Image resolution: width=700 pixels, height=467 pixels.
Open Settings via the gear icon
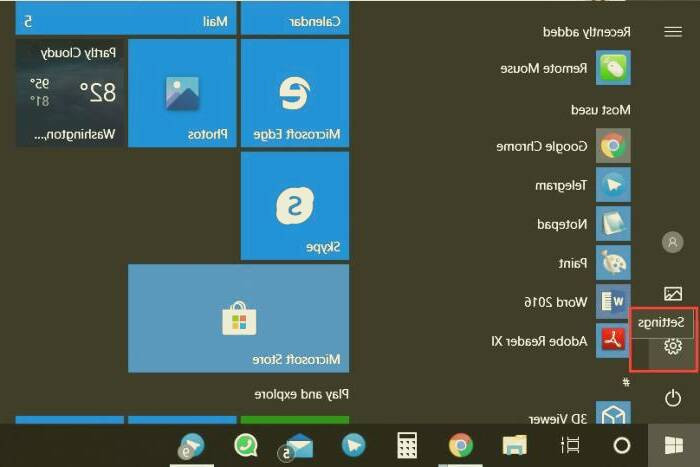pyautogui.click(x=673, y=347)
